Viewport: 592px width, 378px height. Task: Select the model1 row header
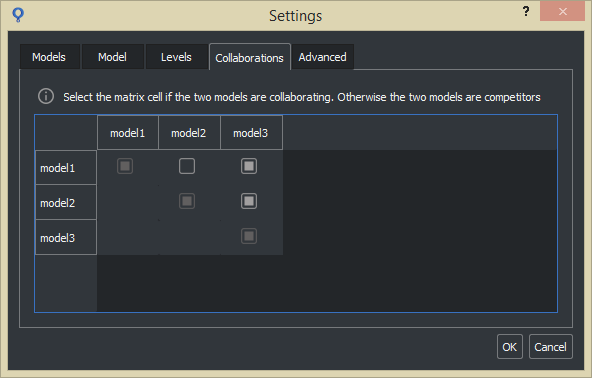(x=66, y=168)
